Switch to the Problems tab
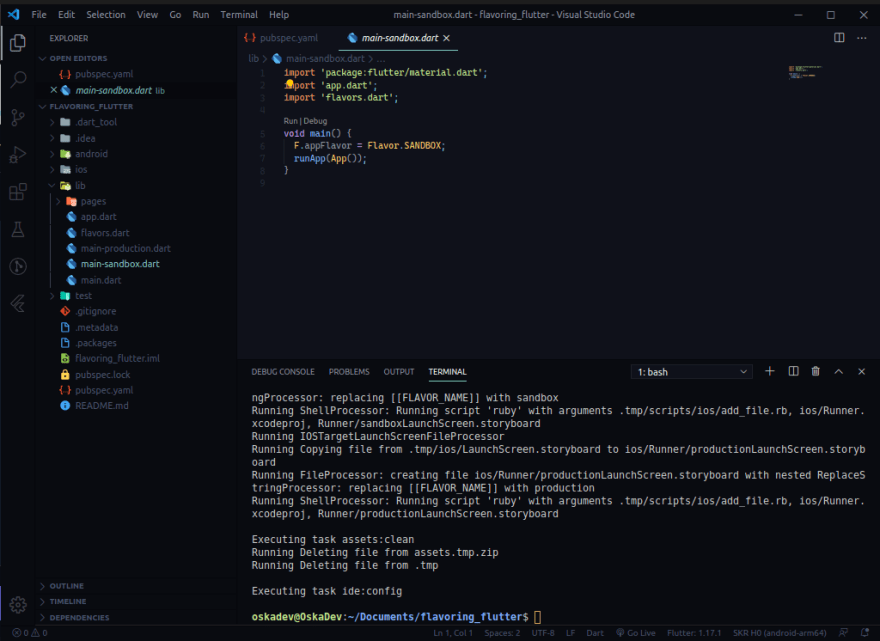 [349, 372]
